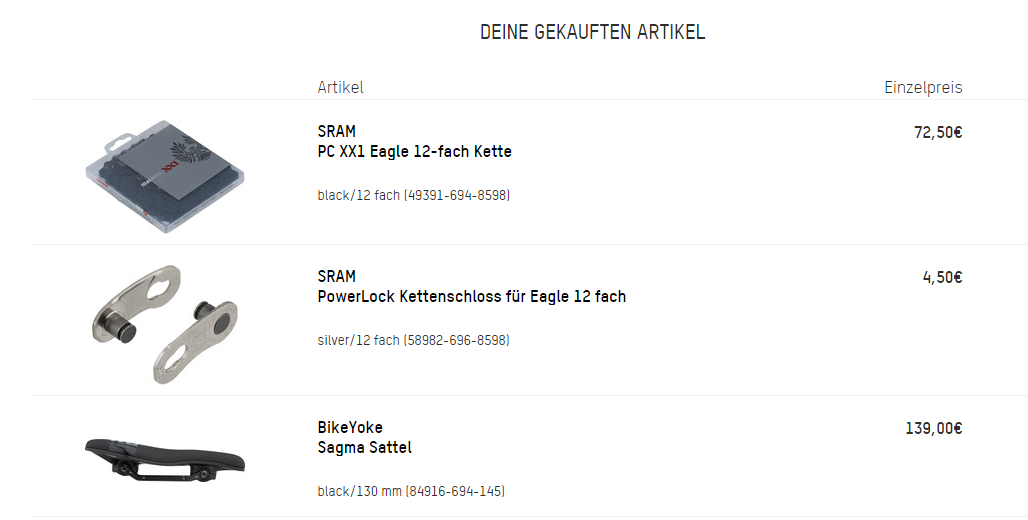Image resolution: width=1028 pixels, height=520 pixels.
Task: Click the 'Deine gekauften Artikel' heading
Action: 592,32
